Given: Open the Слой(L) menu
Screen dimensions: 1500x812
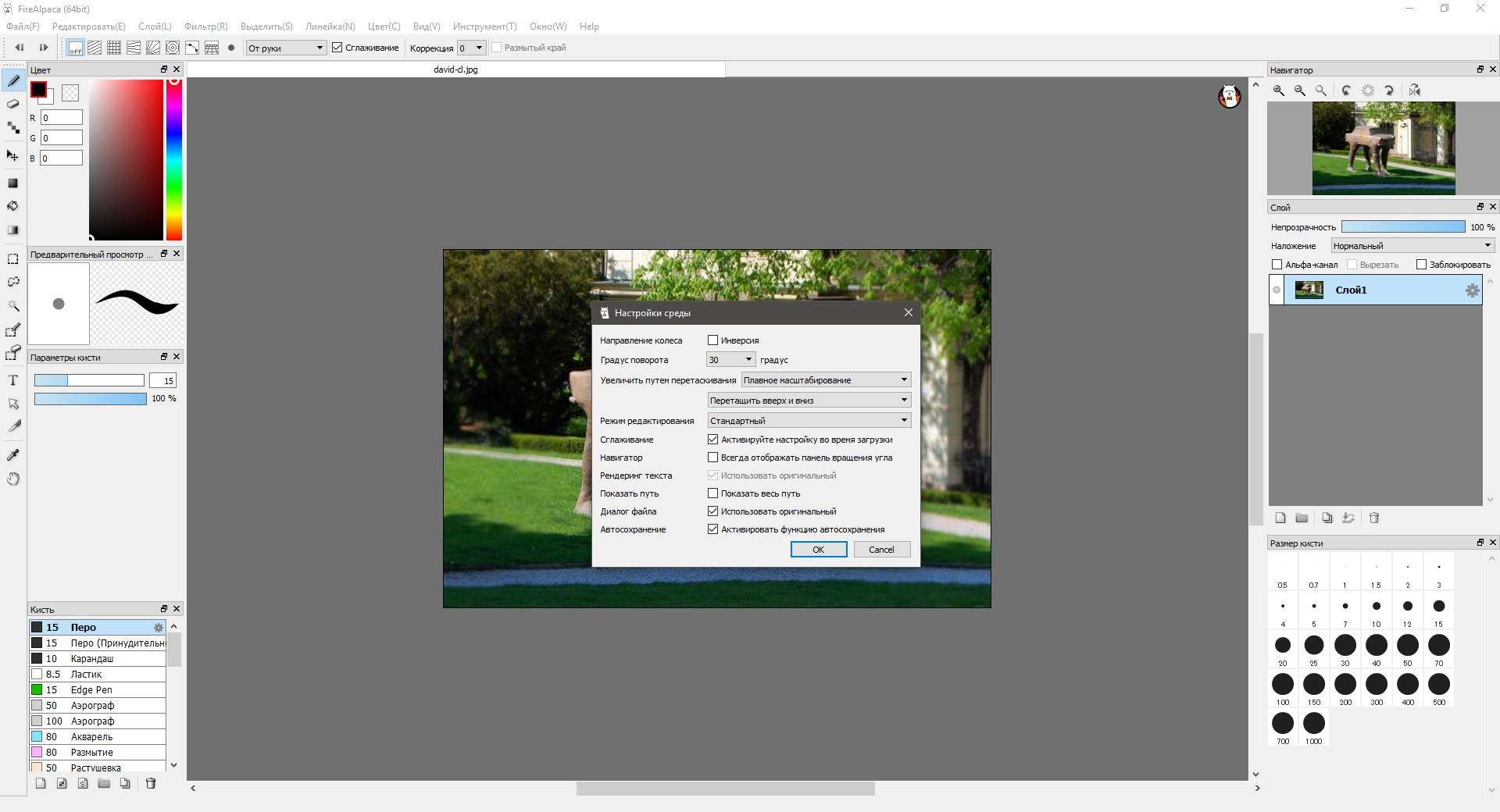Looking at the screenshot, I should (x=155, y=27).
